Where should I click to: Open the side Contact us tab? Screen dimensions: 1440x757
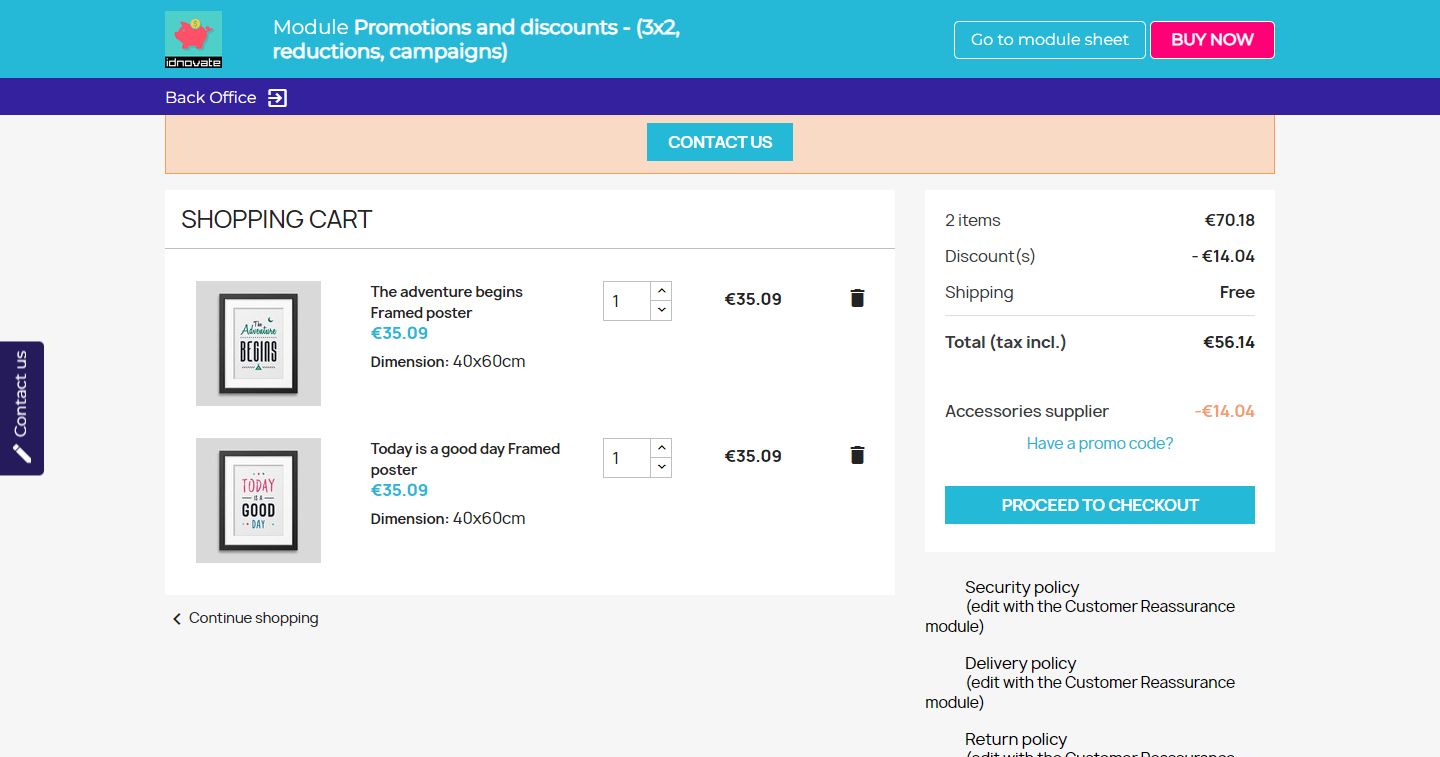21,395
